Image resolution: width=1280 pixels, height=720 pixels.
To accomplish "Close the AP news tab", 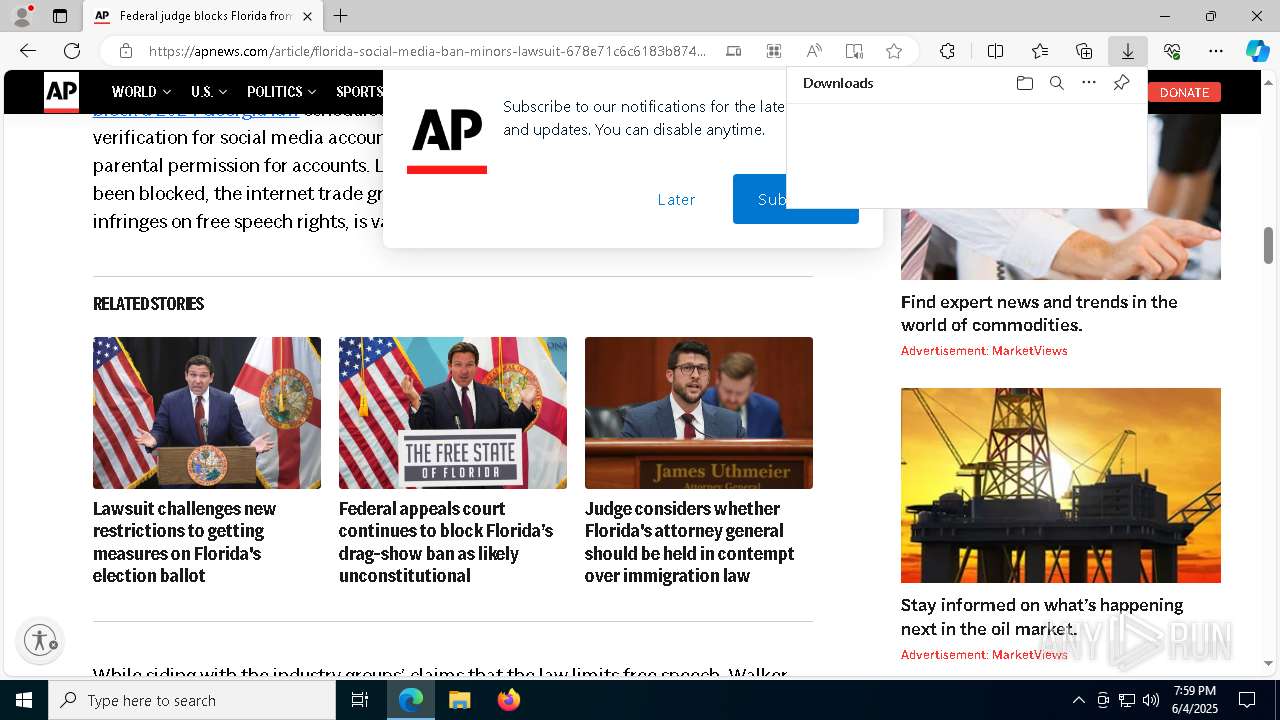I will pos(307,16).
